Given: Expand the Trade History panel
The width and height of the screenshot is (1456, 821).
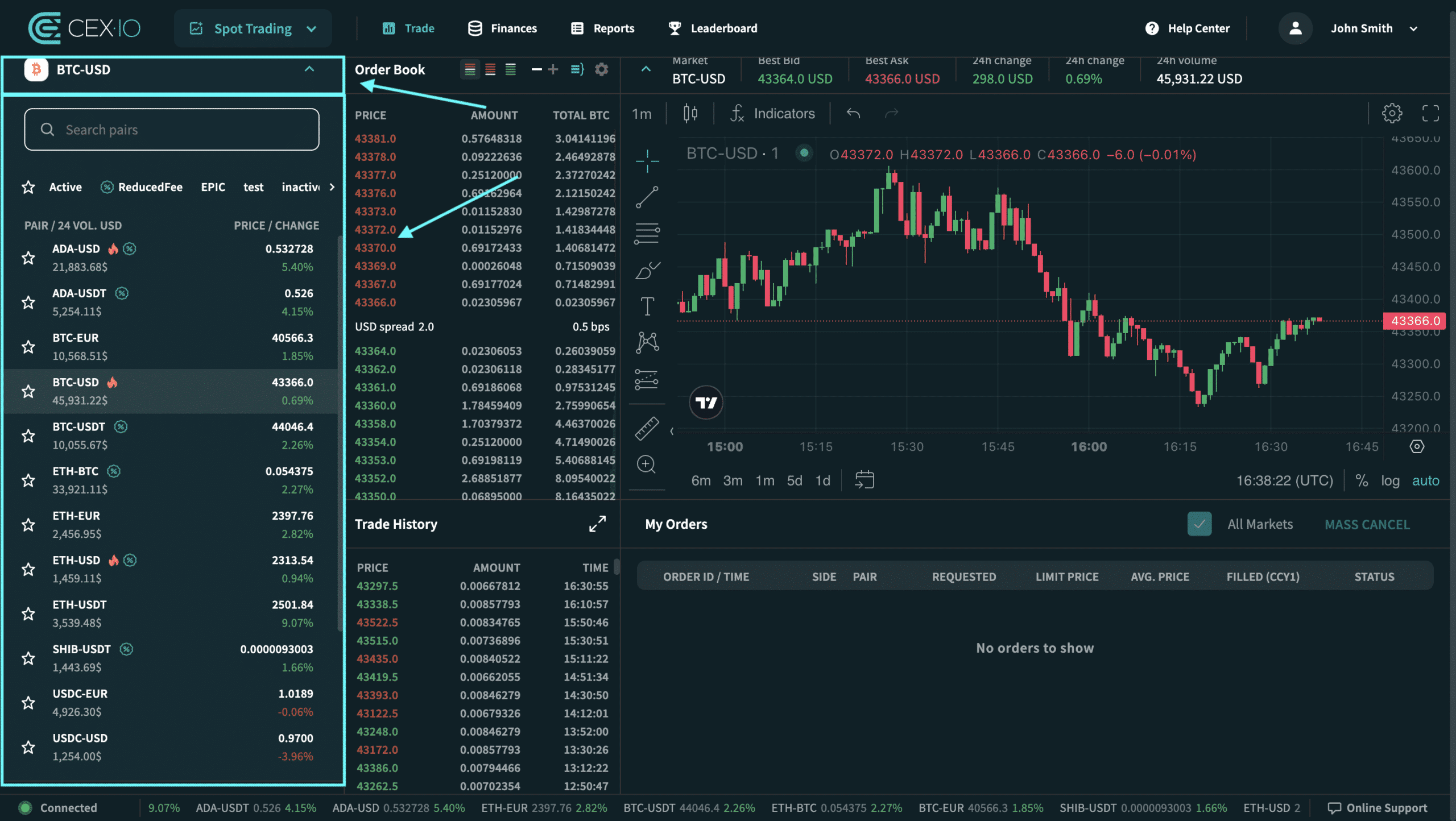Looking at the screenshot, I should pos(597,524).
